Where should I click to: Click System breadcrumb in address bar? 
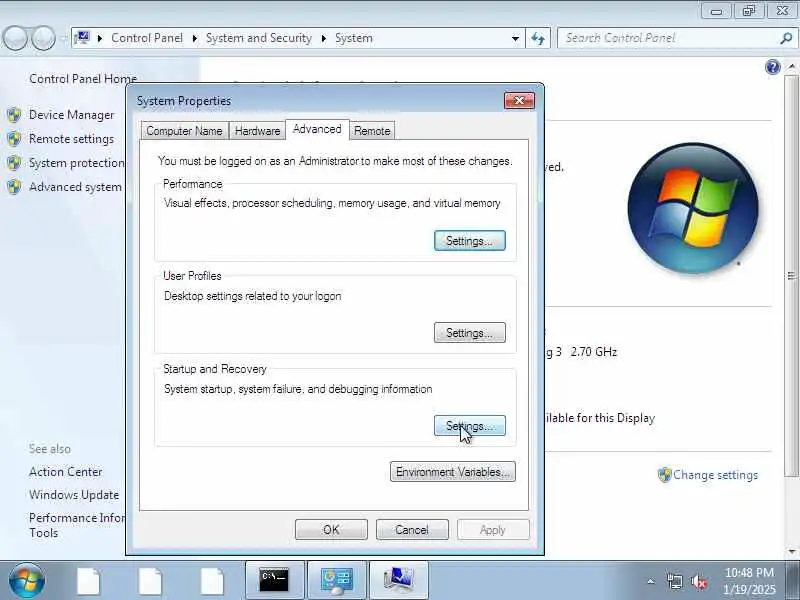pyautogui.click(x=354, y=38)
